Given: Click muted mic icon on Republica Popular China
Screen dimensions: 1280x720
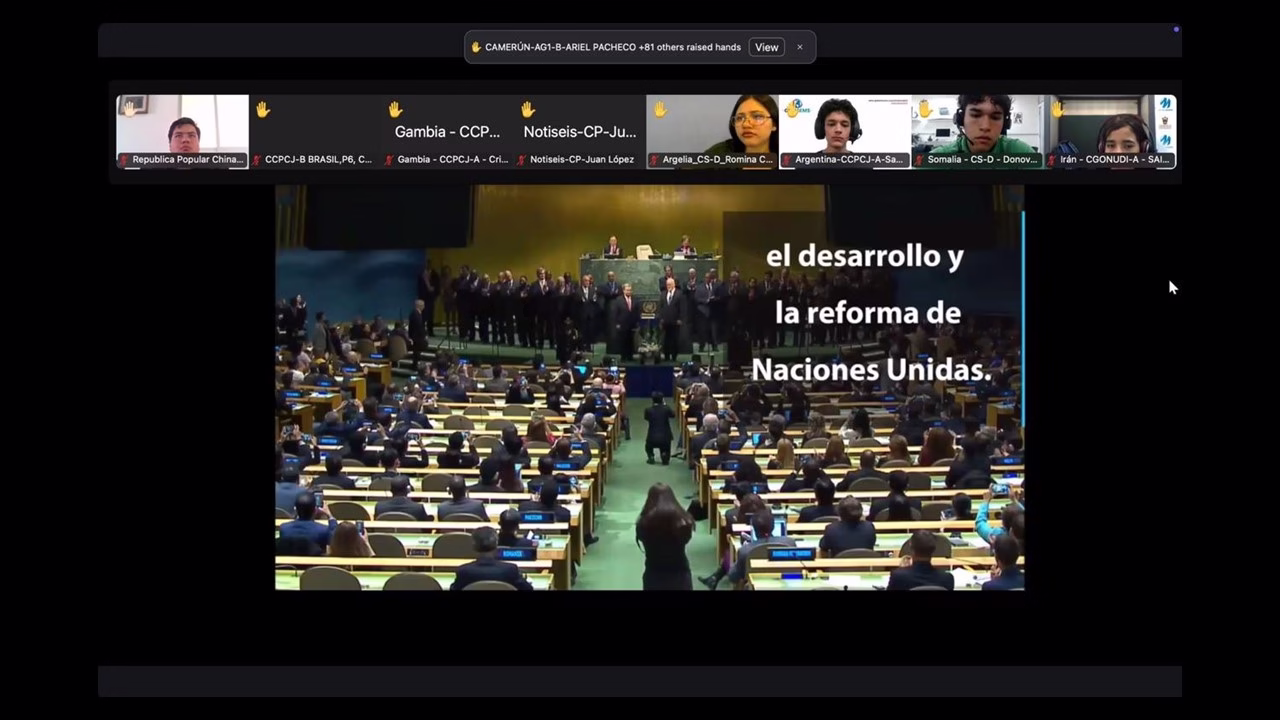Looking at the screenshot, I should [x=125, y=160].
